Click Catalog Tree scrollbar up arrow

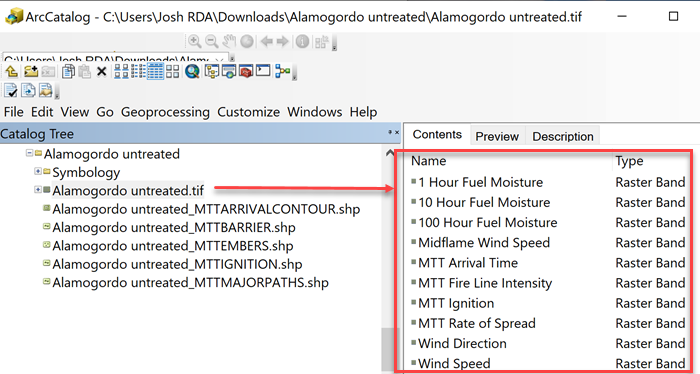pos(389,153)
